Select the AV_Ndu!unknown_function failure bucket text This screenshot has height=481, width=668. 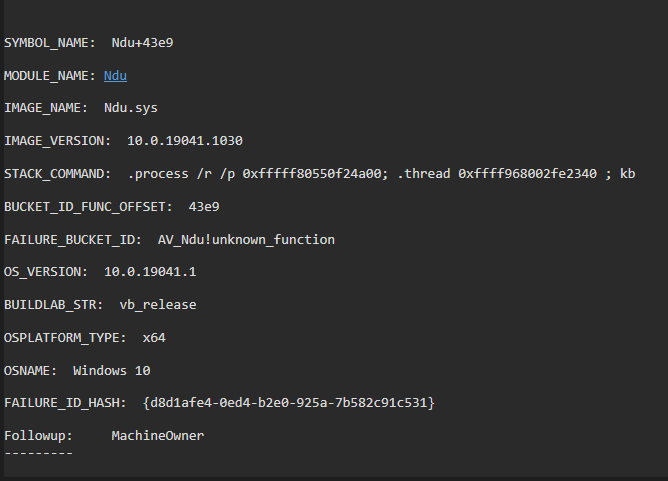(246, 240)
